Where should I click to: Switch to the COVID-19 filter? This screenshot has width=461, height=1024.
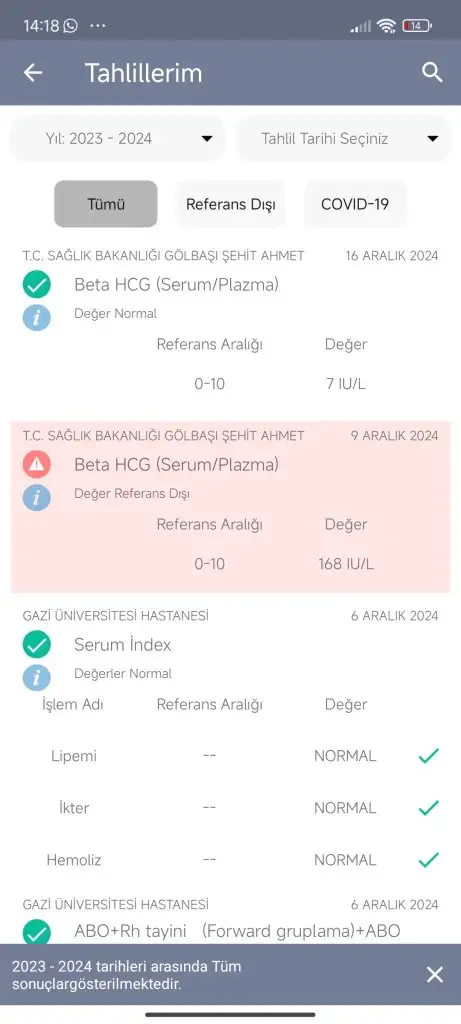pos(355,204)
